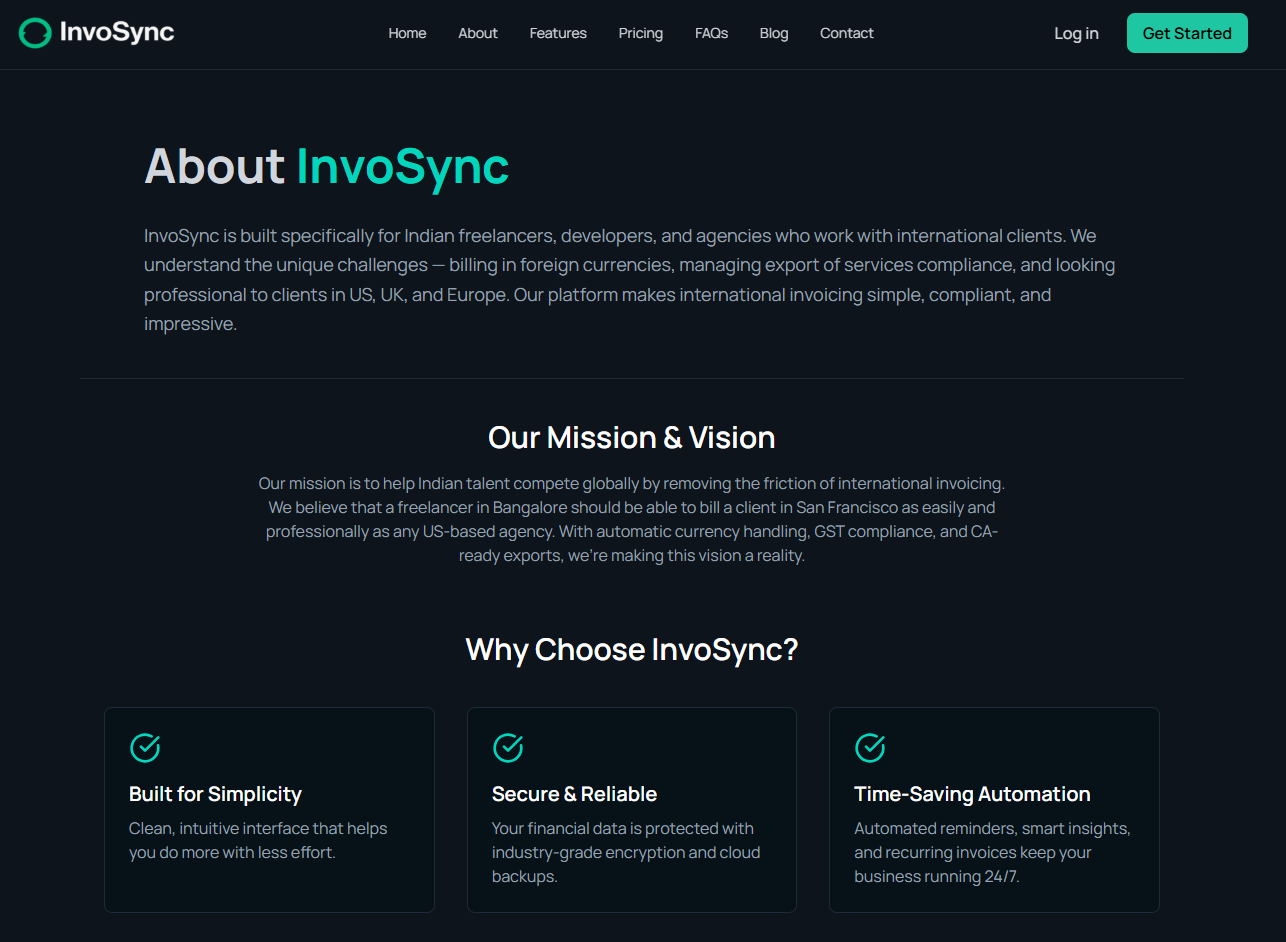Open the Pricing section

tap(640, 33)
